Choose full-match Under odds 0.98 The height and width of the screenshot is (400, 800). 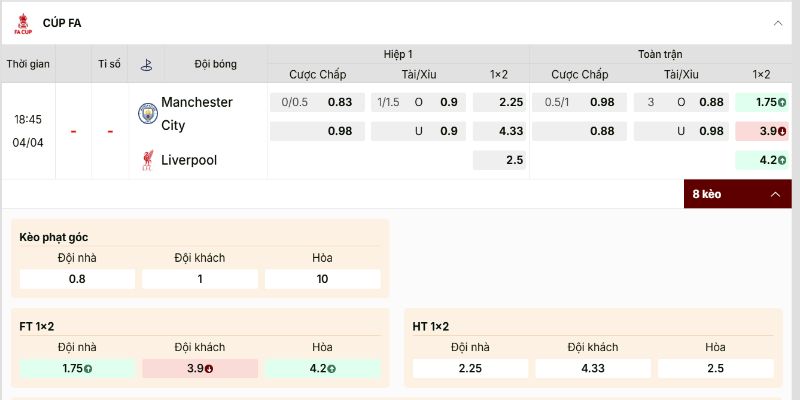[712, 131]
